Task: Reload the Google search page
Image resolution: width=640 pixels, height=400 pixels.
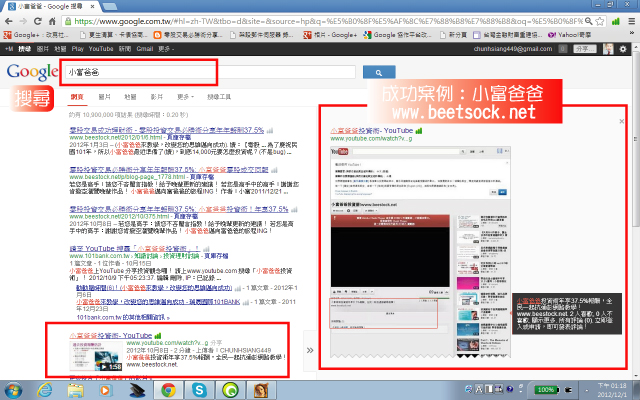Action: click(x=38, y=21)
